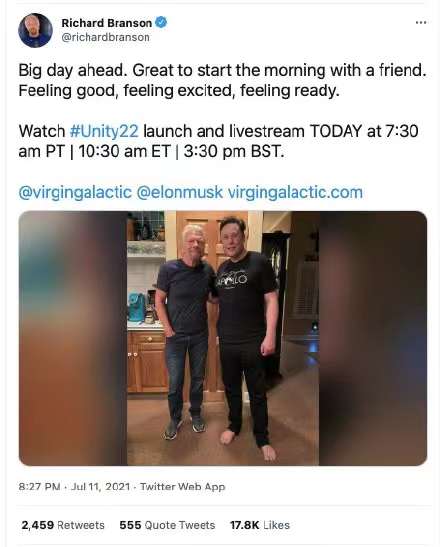This screenshot has width=440, height=547.
Task: Click the blue verified badge
Action: coord(161,23)
